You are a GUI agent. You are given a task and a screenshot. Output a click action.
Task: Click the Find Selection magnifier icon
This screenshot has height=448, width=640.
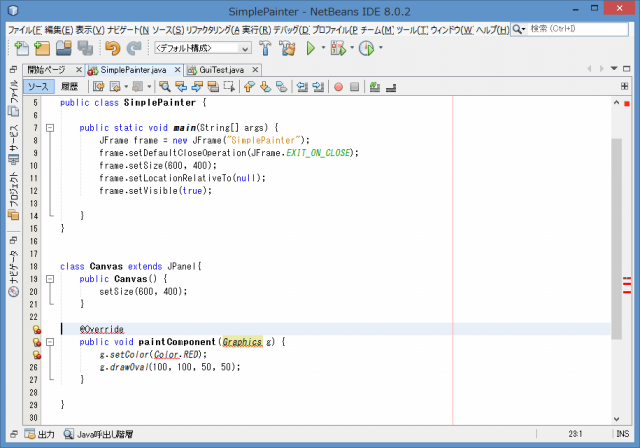[164, 86]
